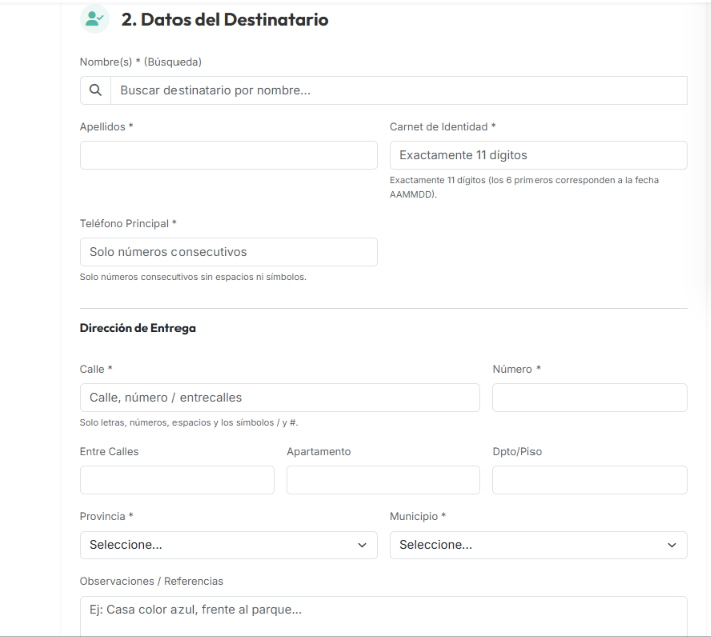This screenshot has height=637, width=711.
Task: Click the Dpto/Piso input field
Action: 589,480
